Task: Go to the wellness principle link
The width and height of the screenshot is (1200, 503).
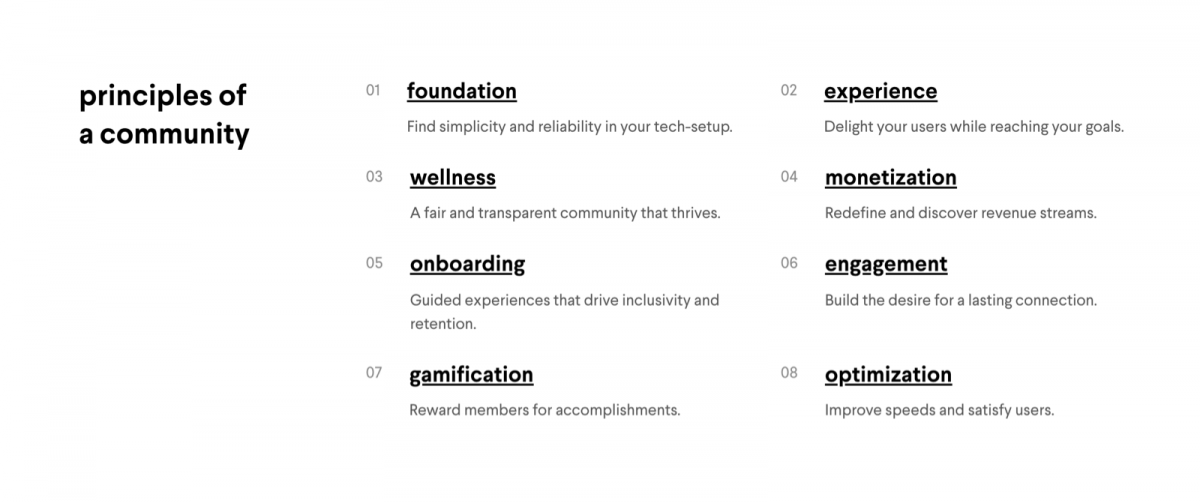Action: click(x=453, y=178)
